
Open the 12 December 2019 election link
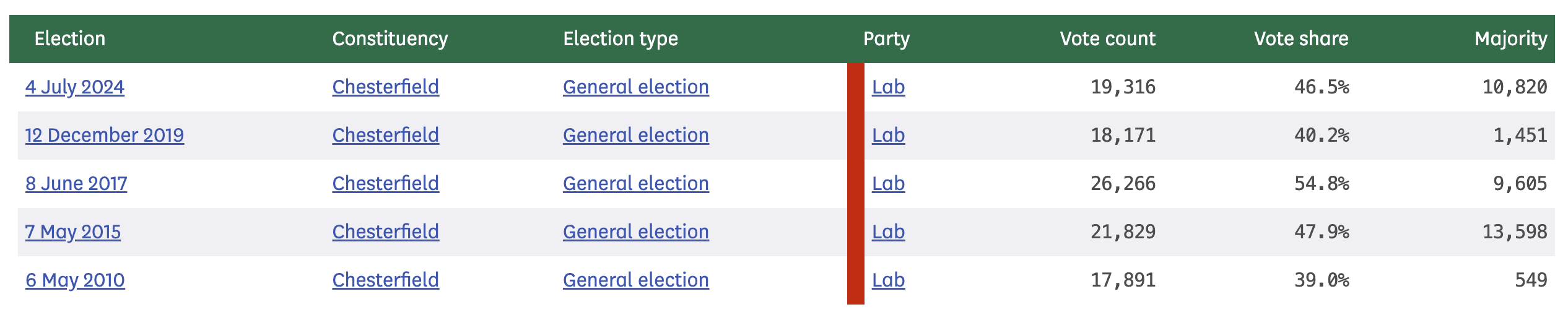coord(105,136)
